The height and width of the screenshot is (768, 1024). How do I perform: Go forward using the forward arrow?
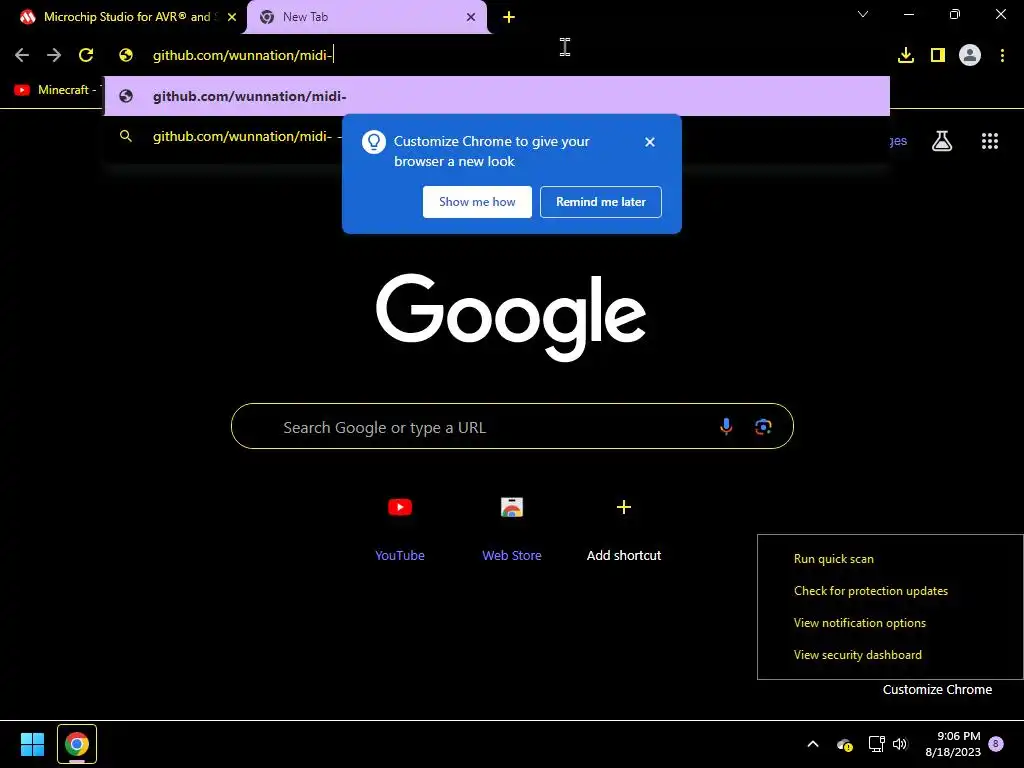coord(54,56)
